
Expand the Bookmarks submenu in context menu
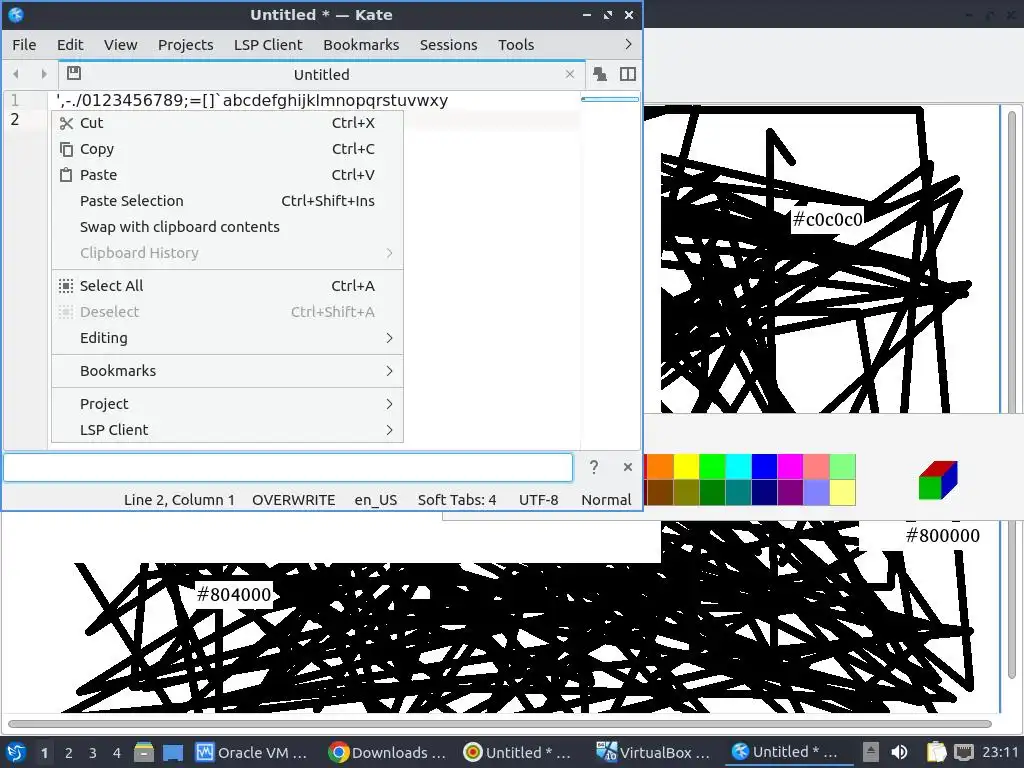click(x=227, y=371)
